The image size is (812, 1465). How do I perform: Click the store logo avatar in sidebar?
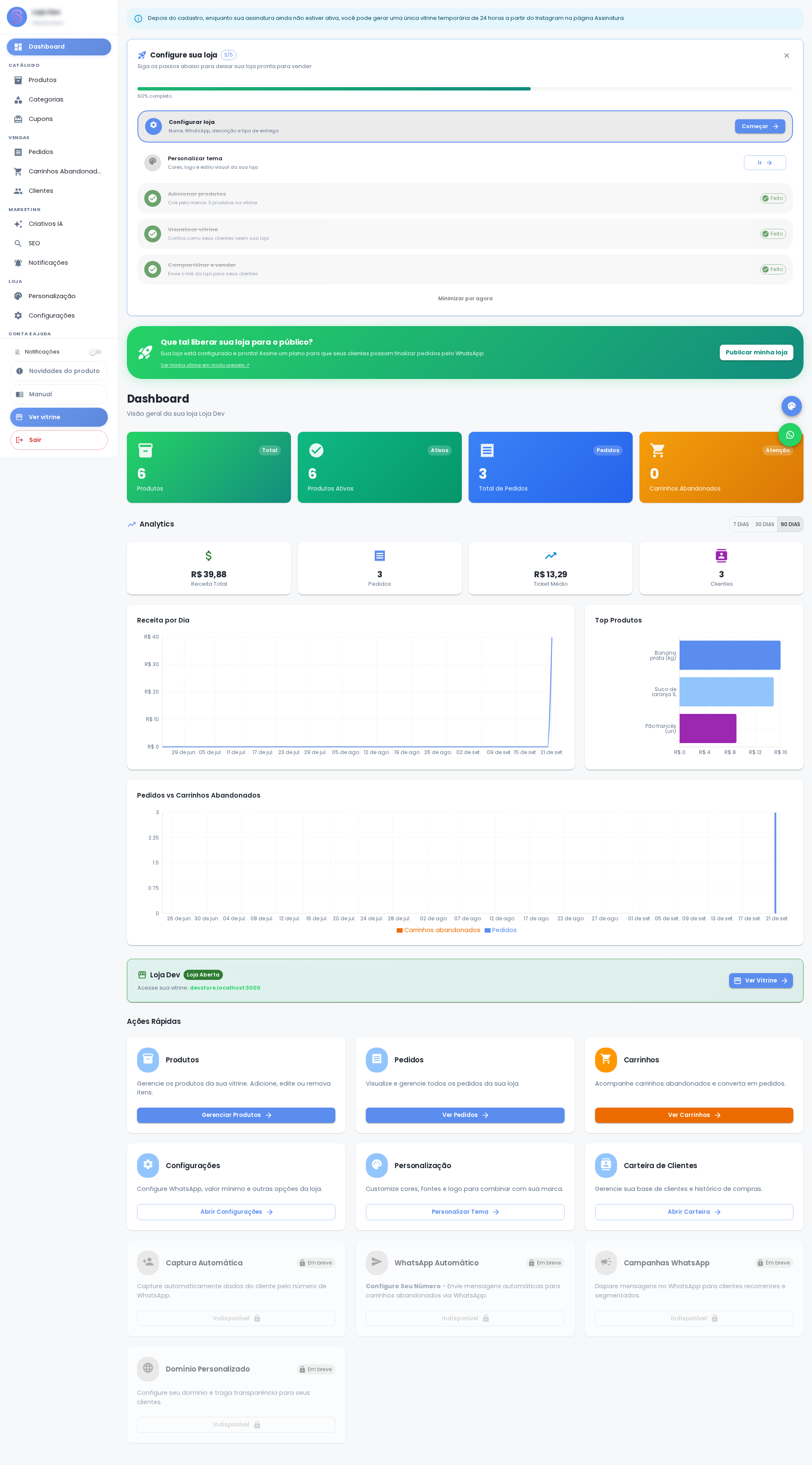(x=17, y=16)
